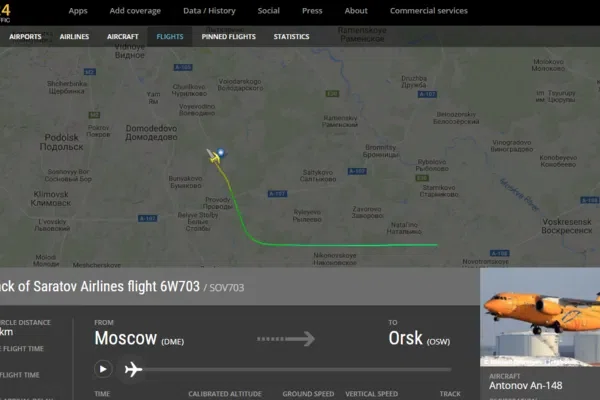
Task: Open the Apps menu
Action: tap(78, 11)
